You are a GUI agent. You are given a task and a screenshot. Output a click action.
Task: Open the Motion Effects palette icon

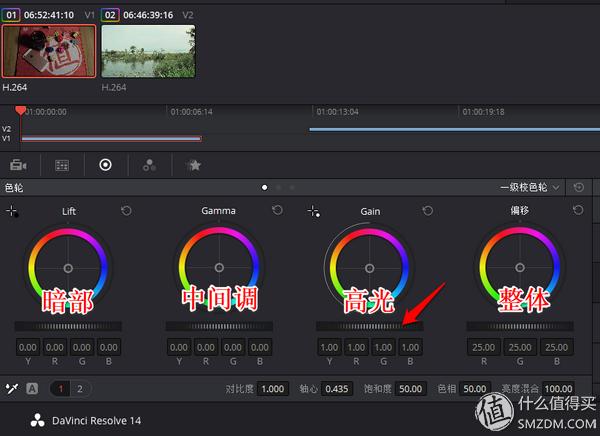coord(194,165)
